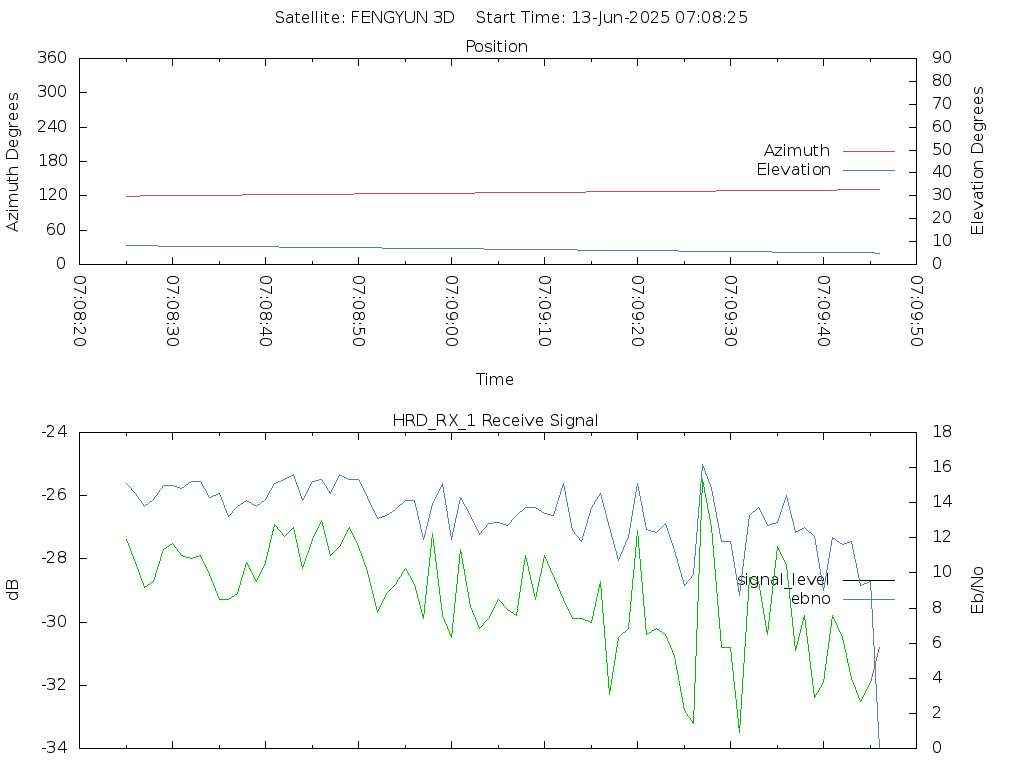Click the 07:09:30 time tick label
Viewport: 1024px width, 768px height.
coord(731,311)
